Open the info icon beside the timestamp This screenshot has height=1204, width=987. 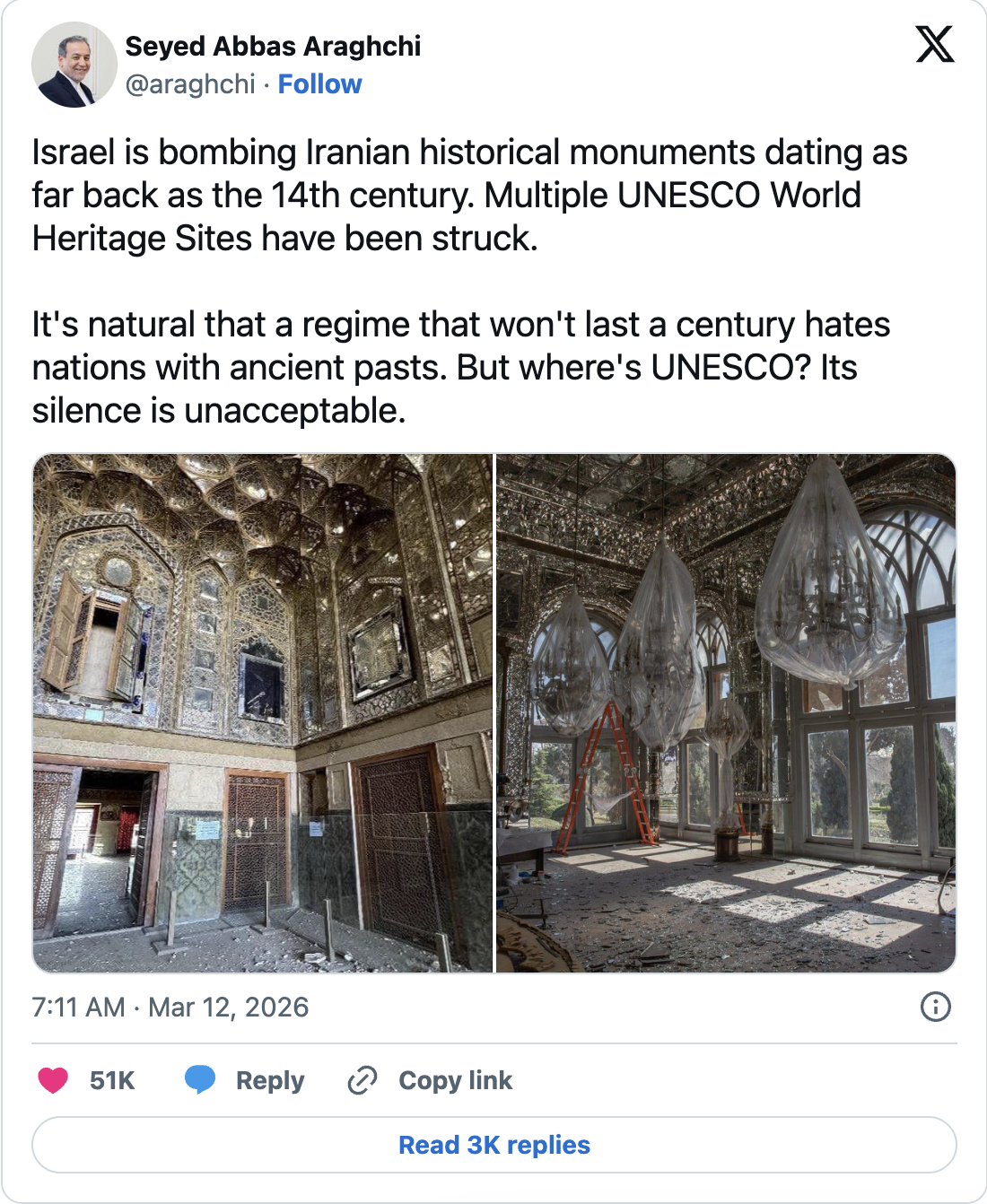click(935, 1007)
